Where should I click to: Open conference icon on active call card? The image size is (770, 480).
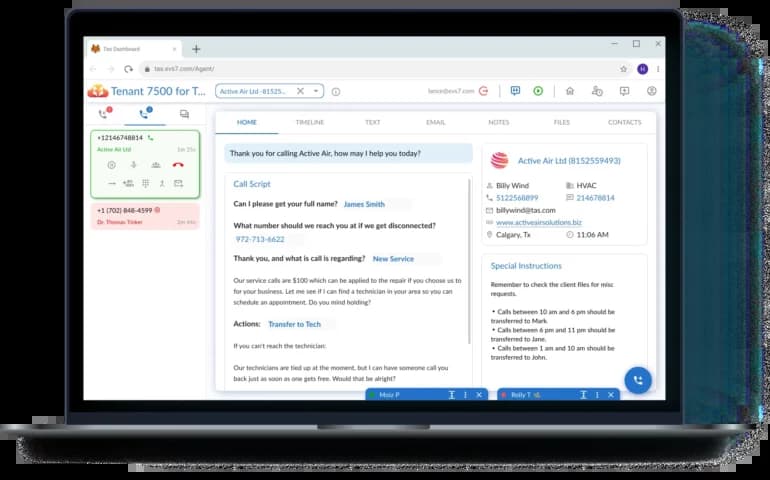click(156, 165)
